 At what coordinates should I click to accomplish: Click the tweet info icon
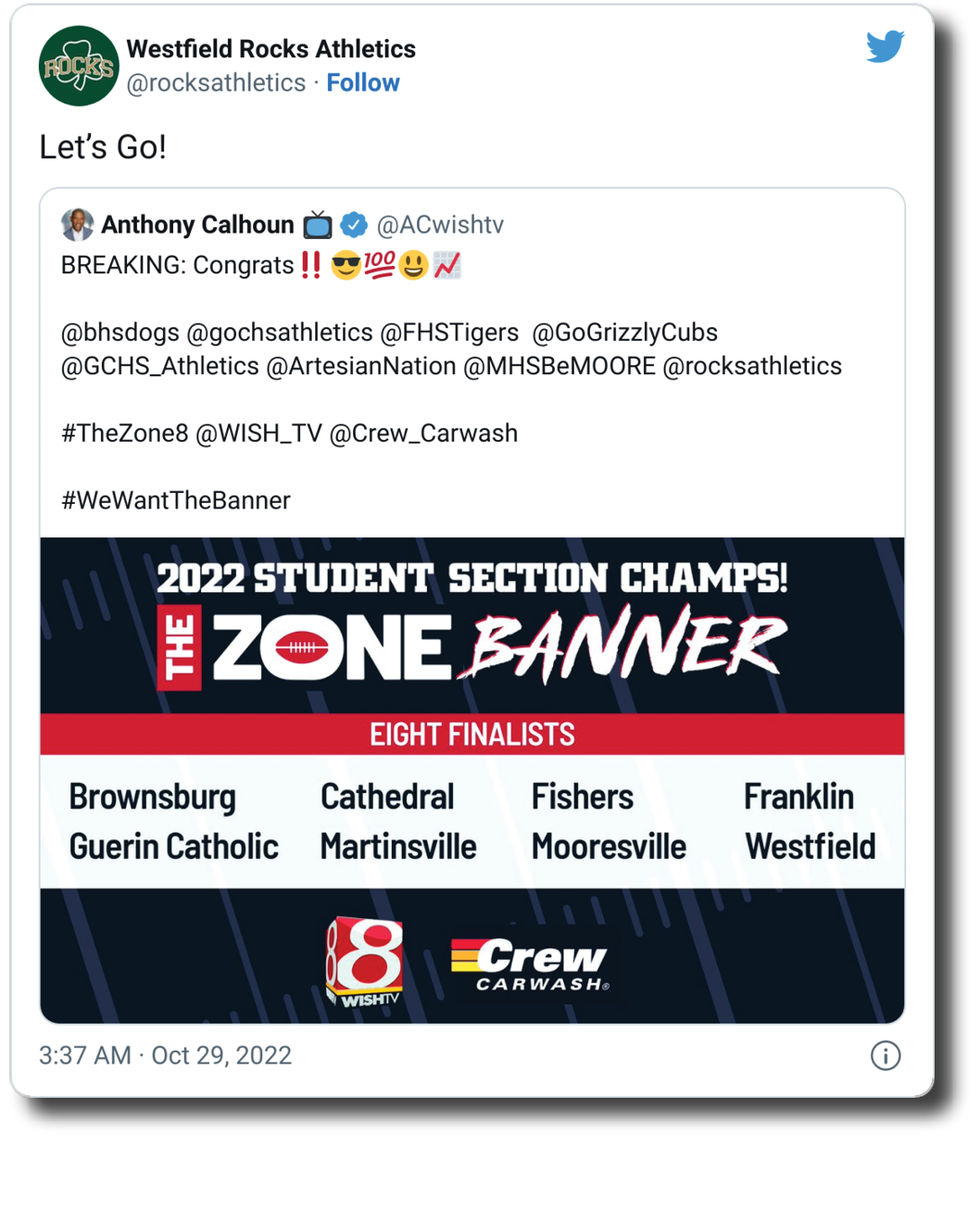point(885,1055)
